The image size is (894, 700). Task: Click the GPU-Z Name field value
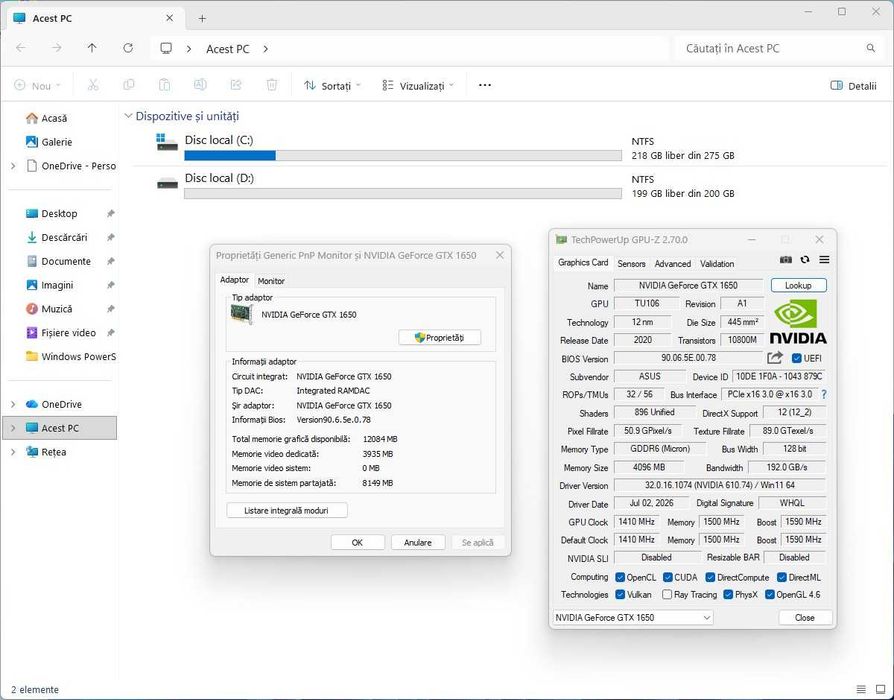click(x=688, y=285)
